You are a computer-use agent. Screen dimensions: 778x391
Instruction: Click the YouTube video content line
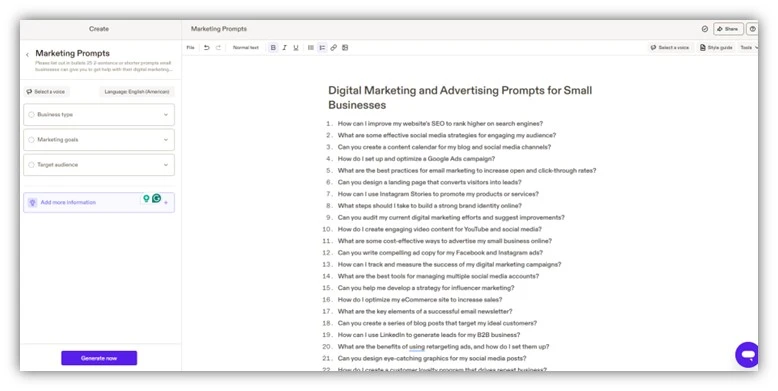pos(440,229)
